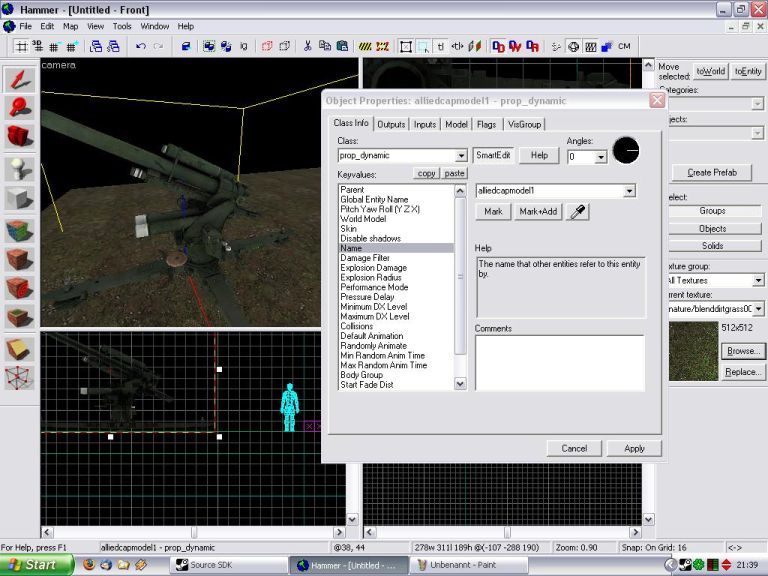768x576 pixels.
Task: Open the Angles value dropdown
Action: tap(600, 157)
